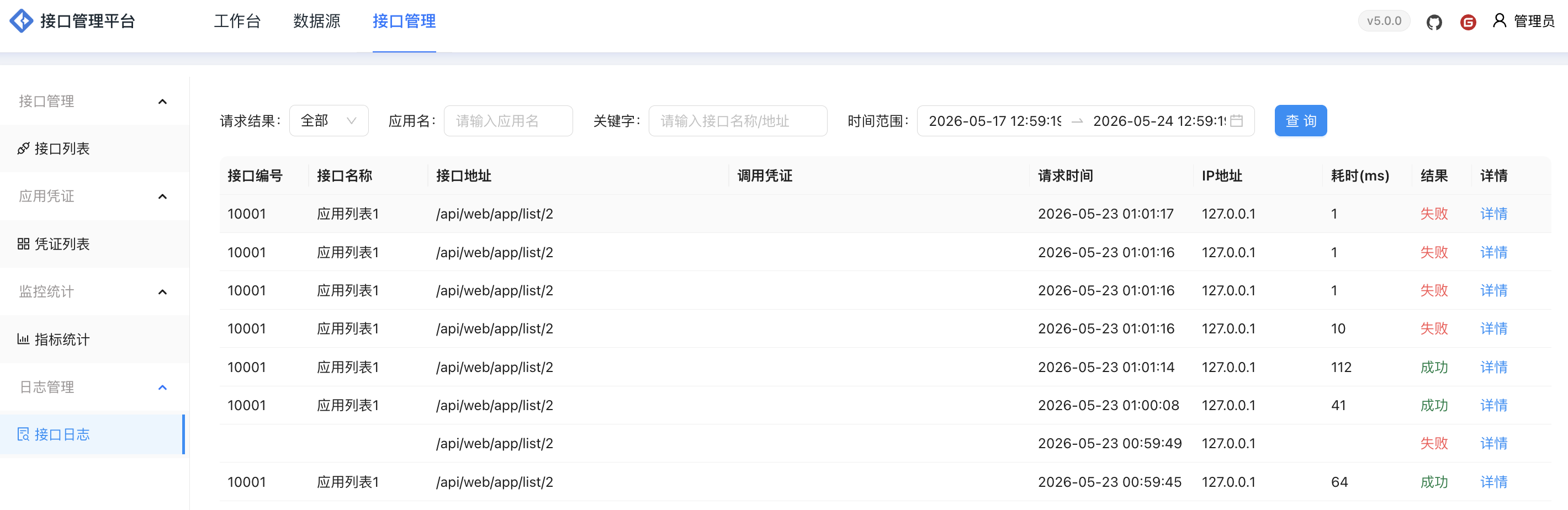
Task: Open 详情 for the 01:01:17 request
Action: [1493, 214]
